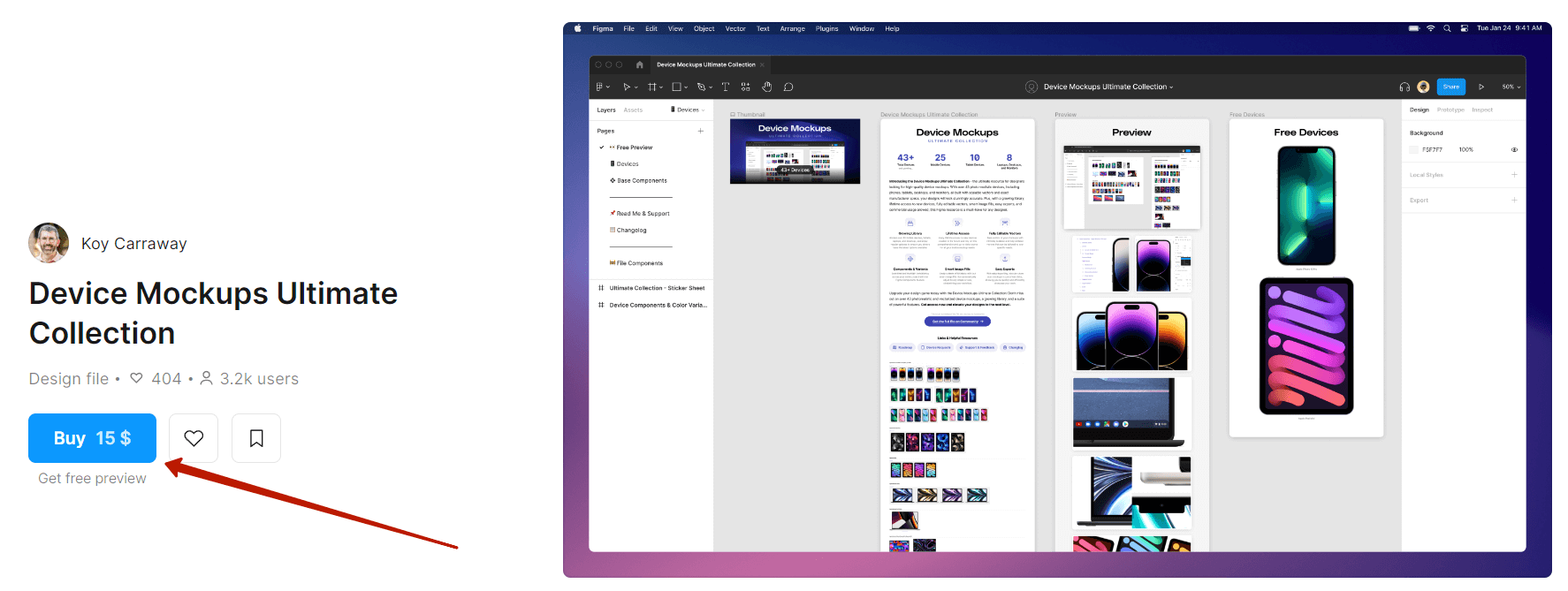The width and height of the screenshot is (1568, 591).
Task: Click the Get free preview link
Action: coord(92,478)
